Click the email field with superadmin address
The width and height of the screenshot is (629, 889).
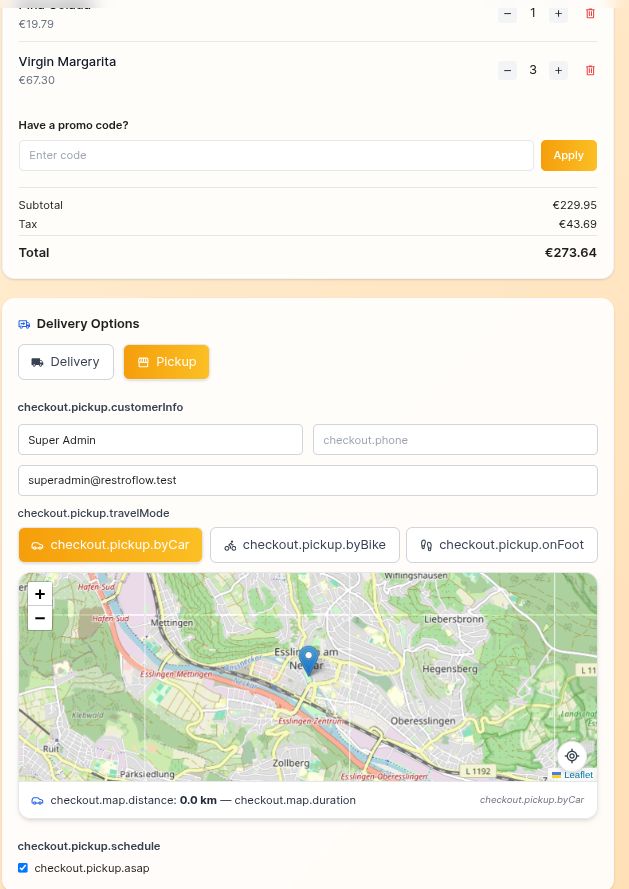(308, 480)
